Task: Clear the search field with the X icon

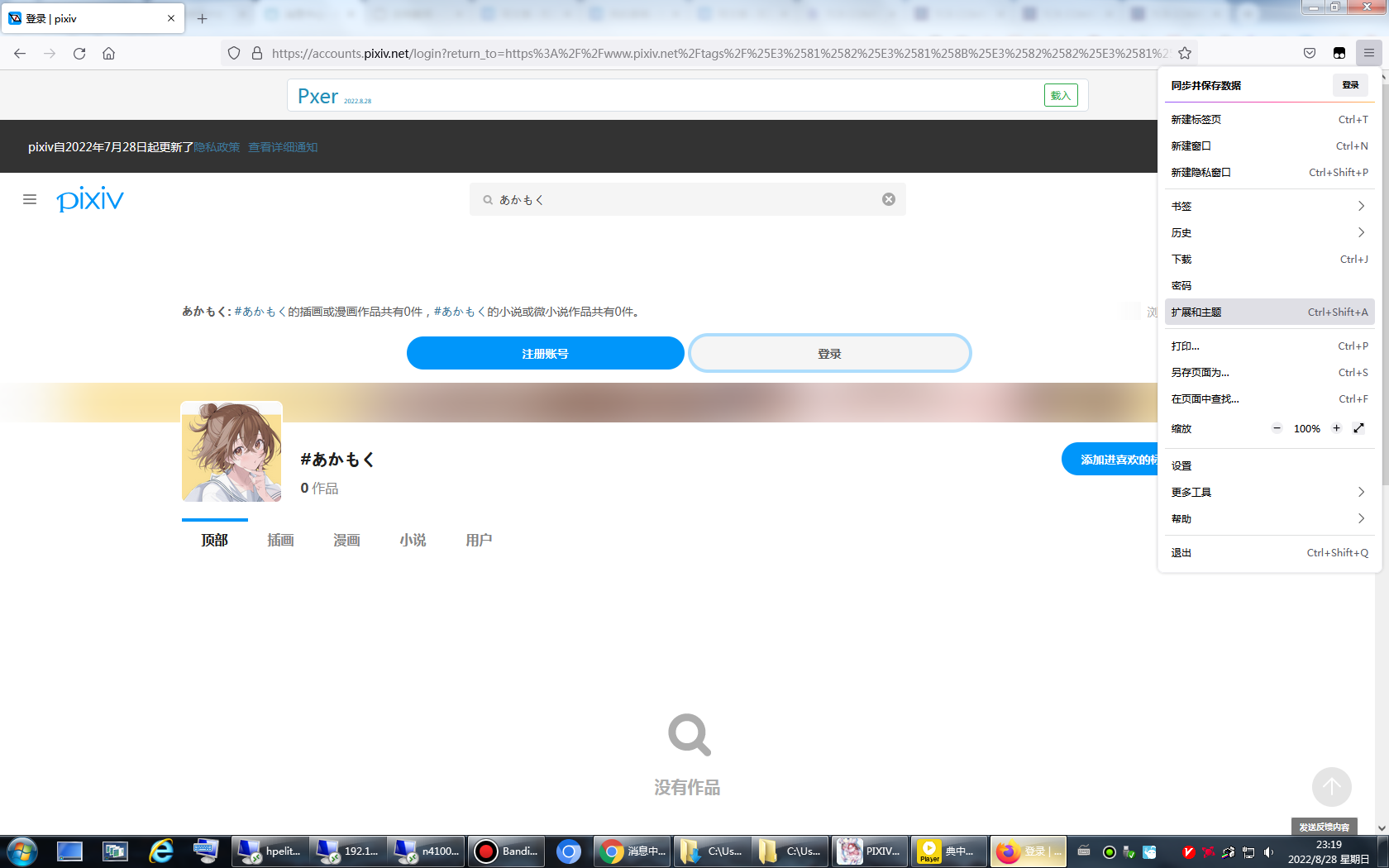Action: [889, 198]
